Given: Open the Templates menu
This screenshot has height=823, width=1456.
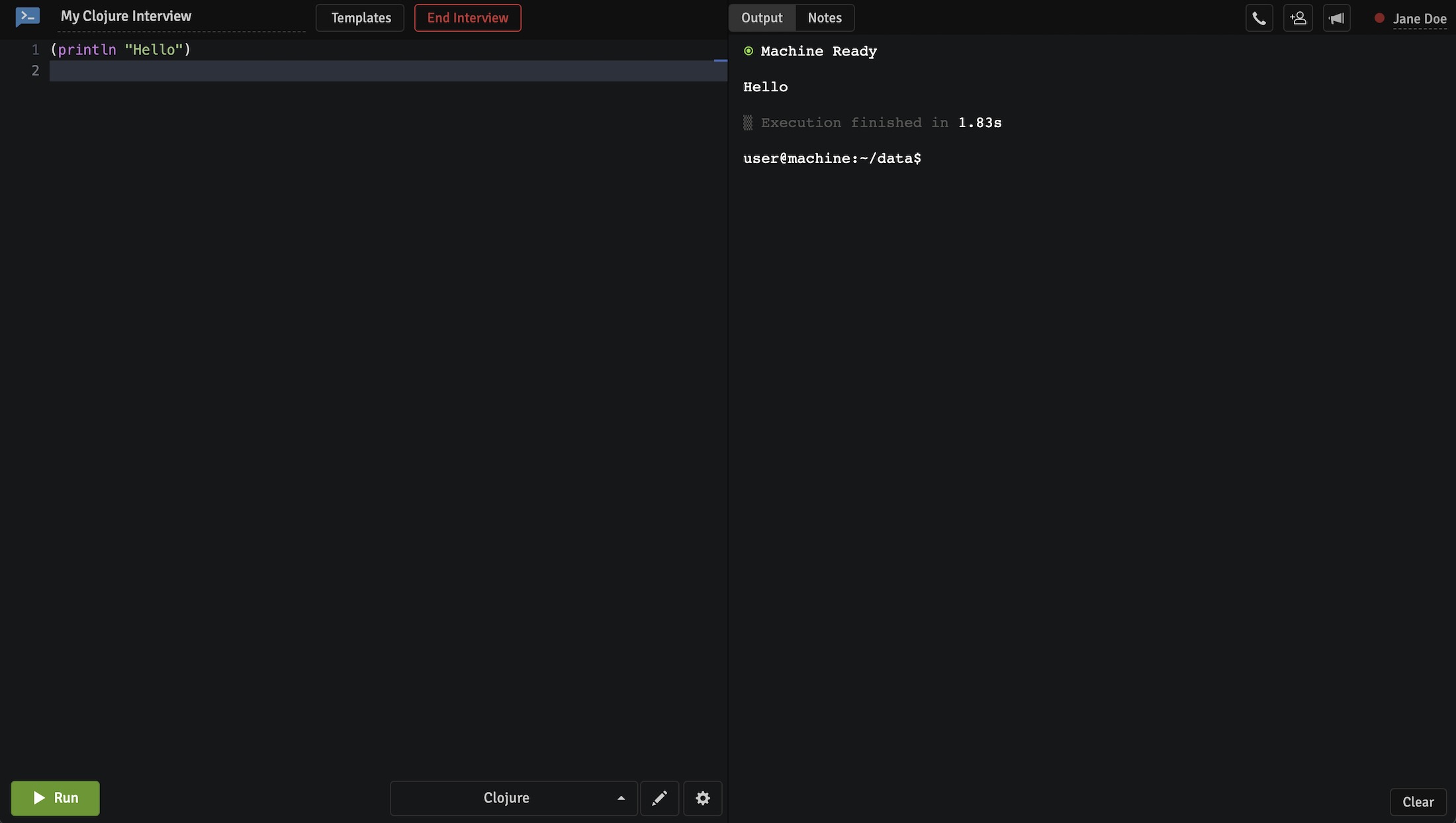Looking at the screenshot, I should 360,17.
